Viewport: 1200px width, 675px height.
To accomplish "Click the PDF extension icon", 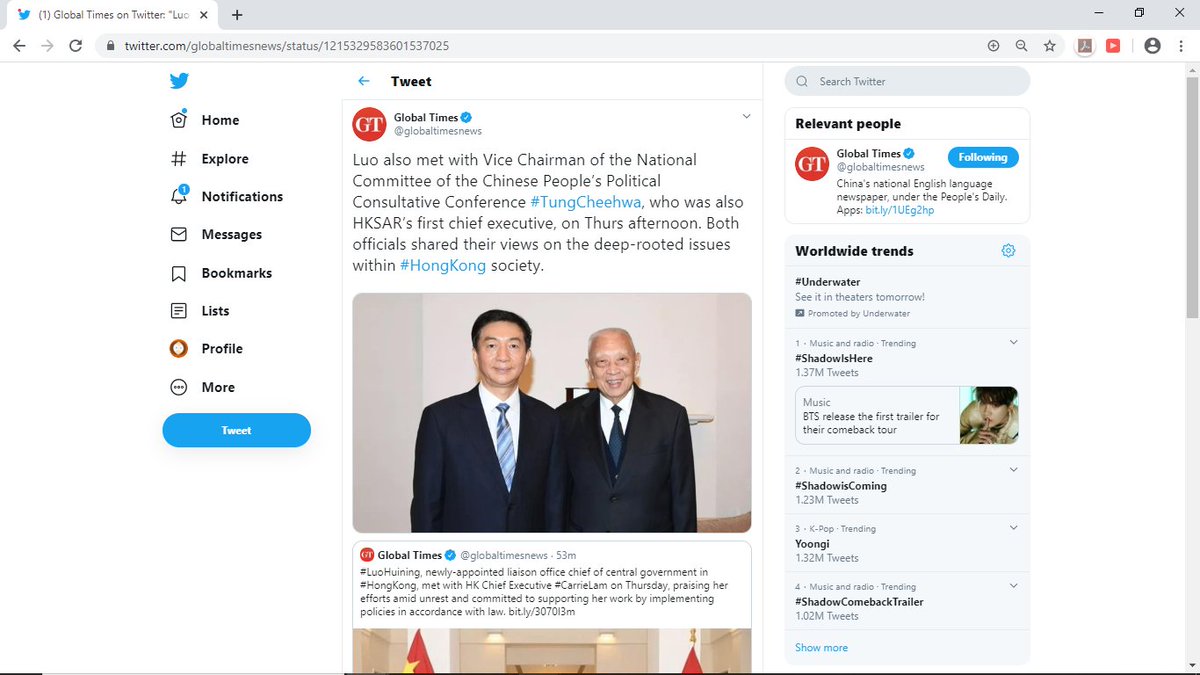I will 1086,46.
